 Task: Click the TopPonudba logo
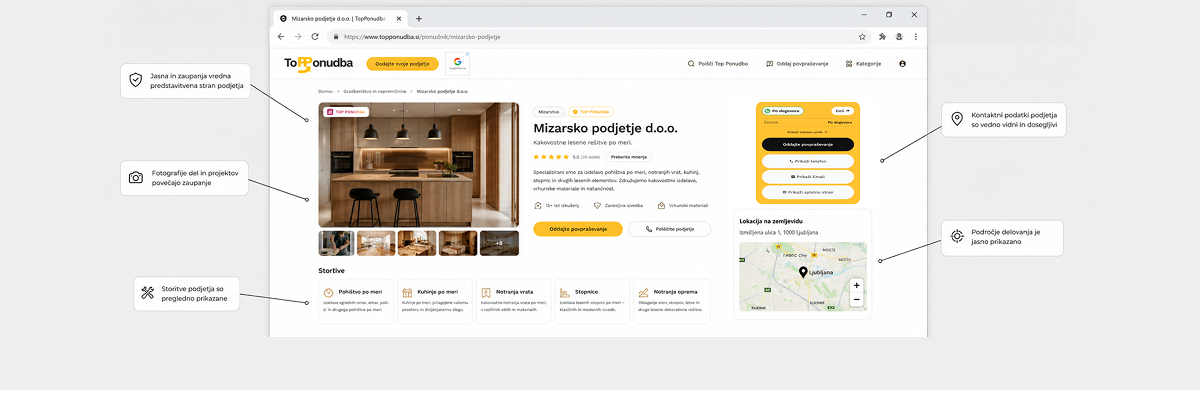click(318, 64)
